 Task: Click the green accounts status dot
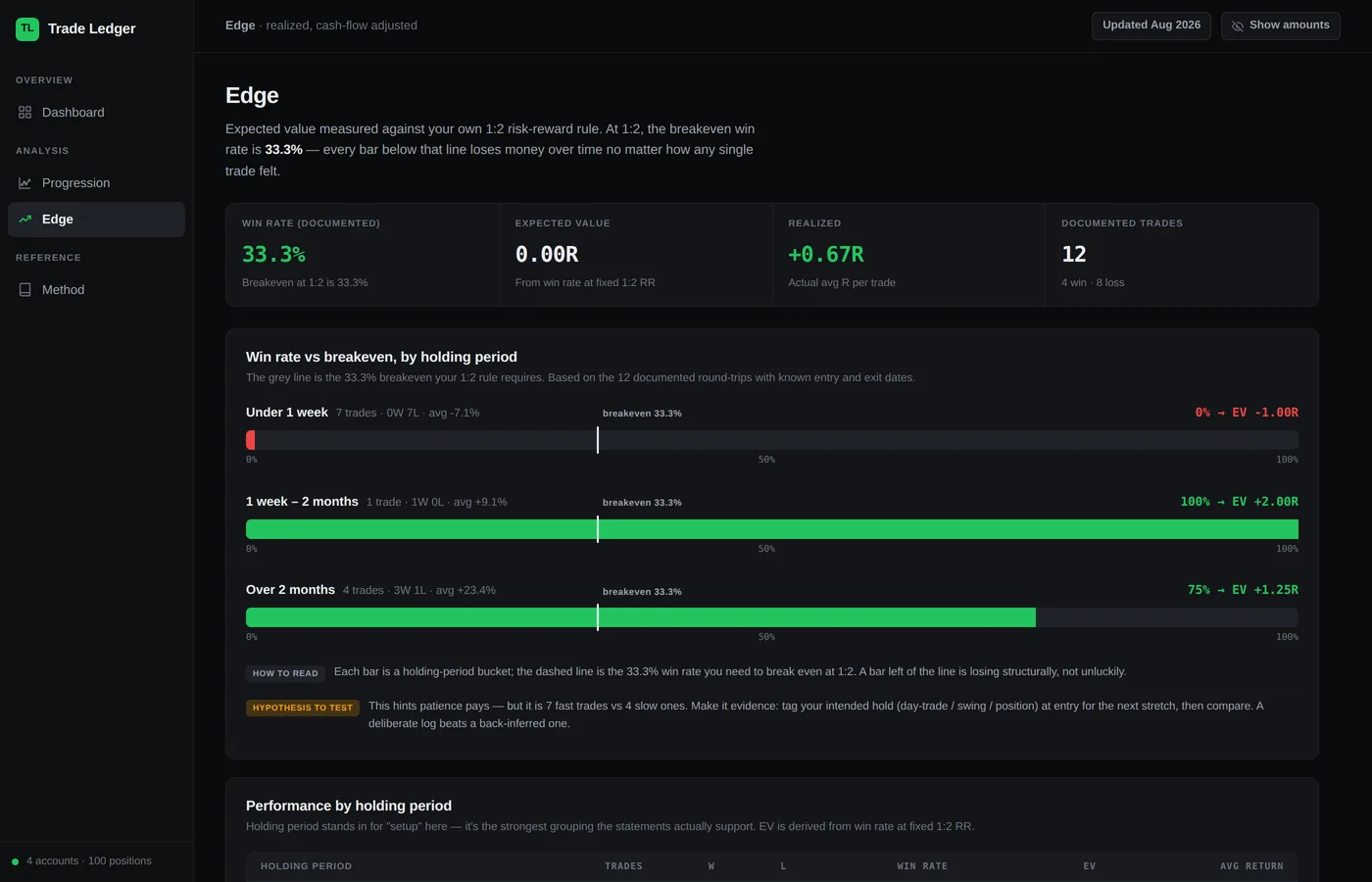15,861
